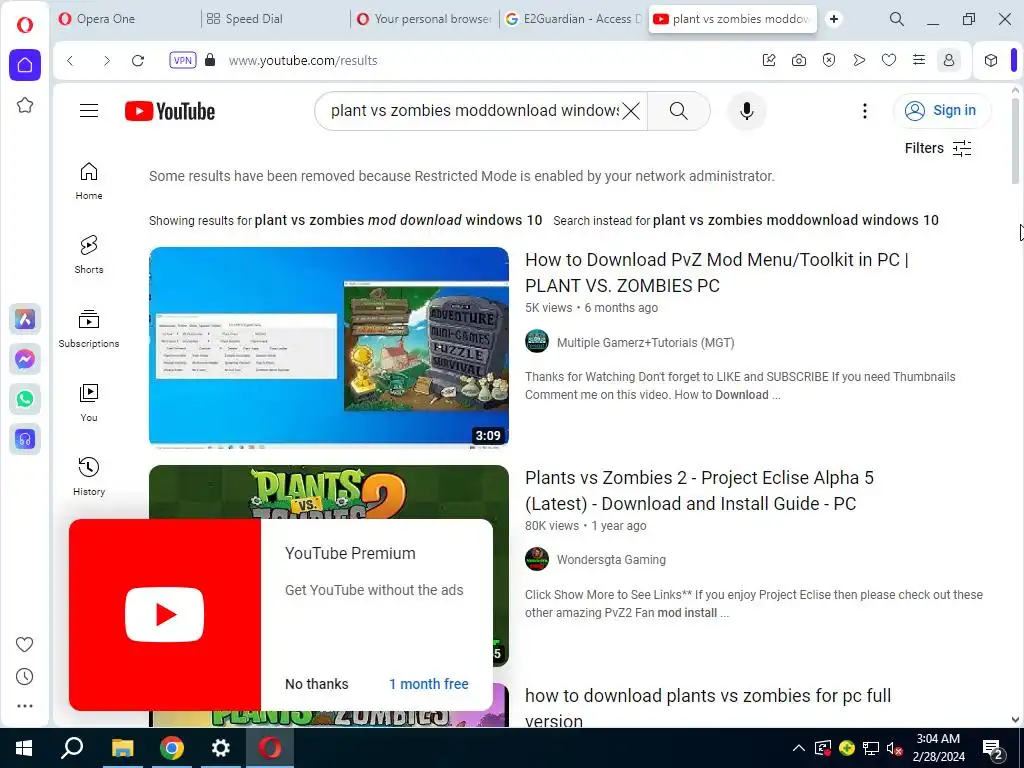The width and height of the screenshot is (1024, 768).
Task: Open the YouTube guide hamburger menu
Action: coord(89,110)
